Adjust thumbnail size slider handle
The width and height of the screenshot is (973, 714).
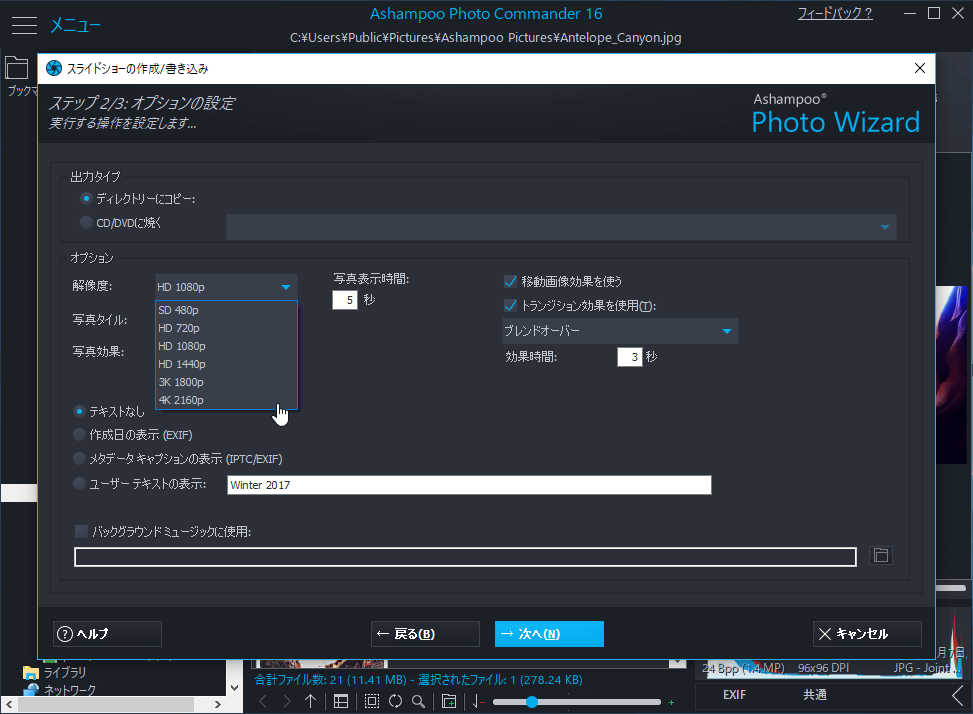click(x=531, y=702)
